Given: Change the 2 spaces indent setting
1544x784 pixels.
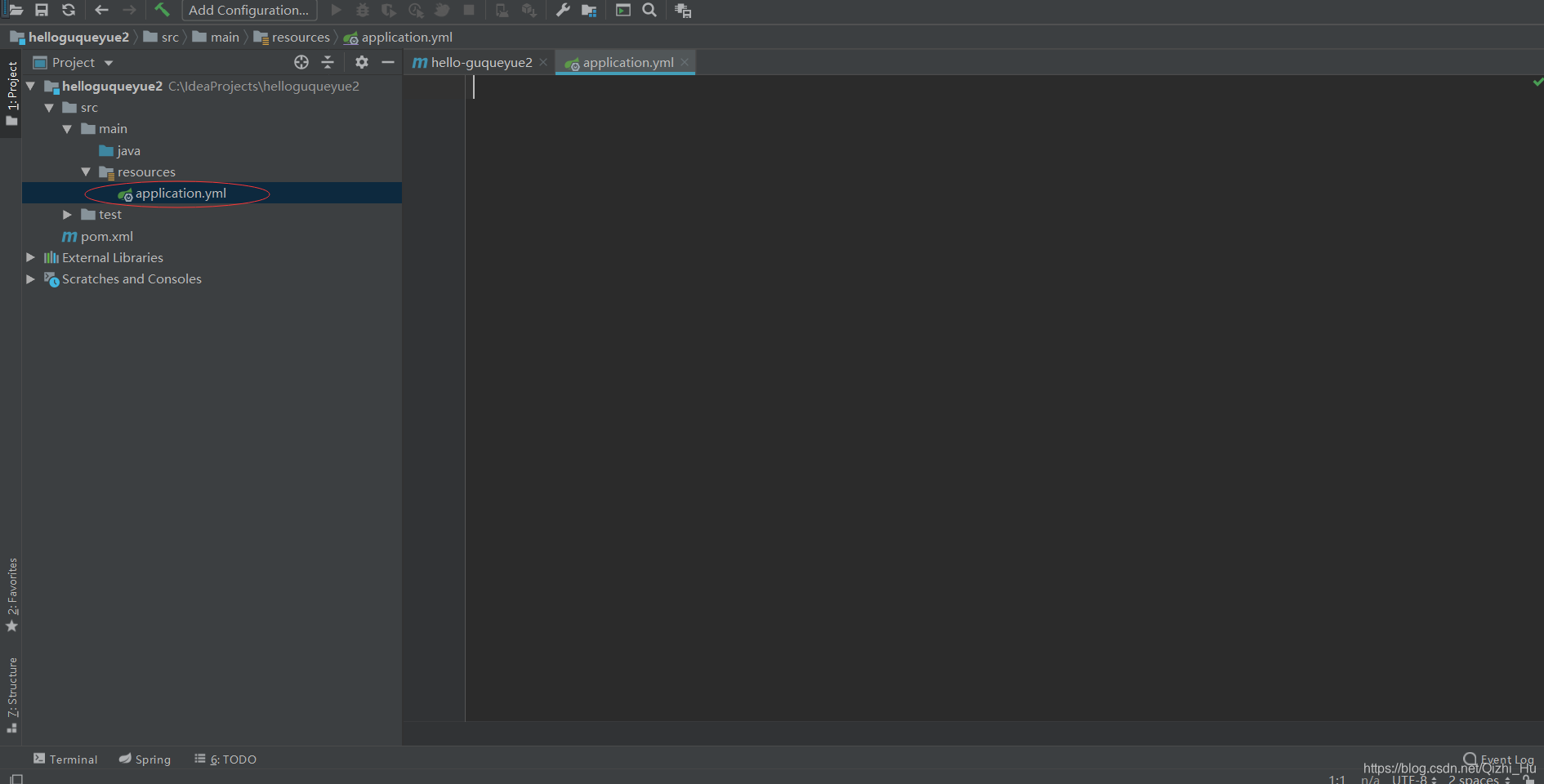Looking at the screenshot, I should coord(1479,779).
